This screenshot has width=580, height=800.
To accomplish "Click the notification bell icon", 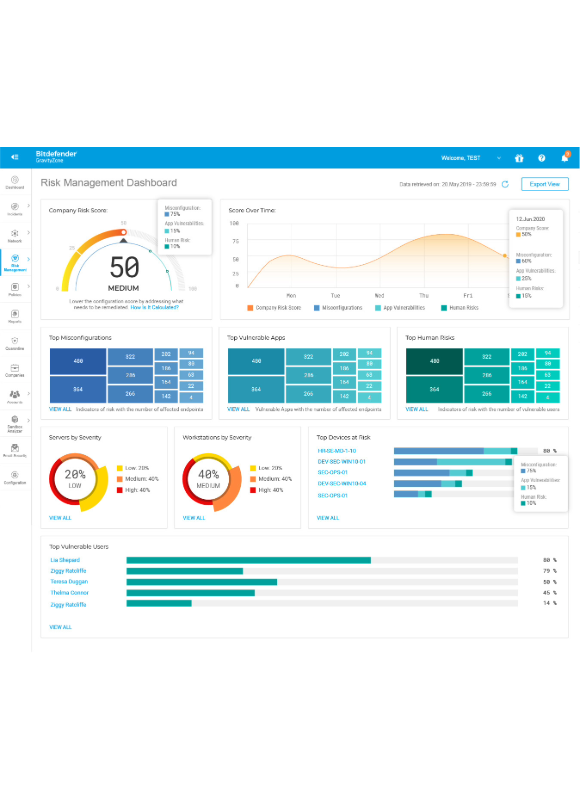I will tap(565, 158).
